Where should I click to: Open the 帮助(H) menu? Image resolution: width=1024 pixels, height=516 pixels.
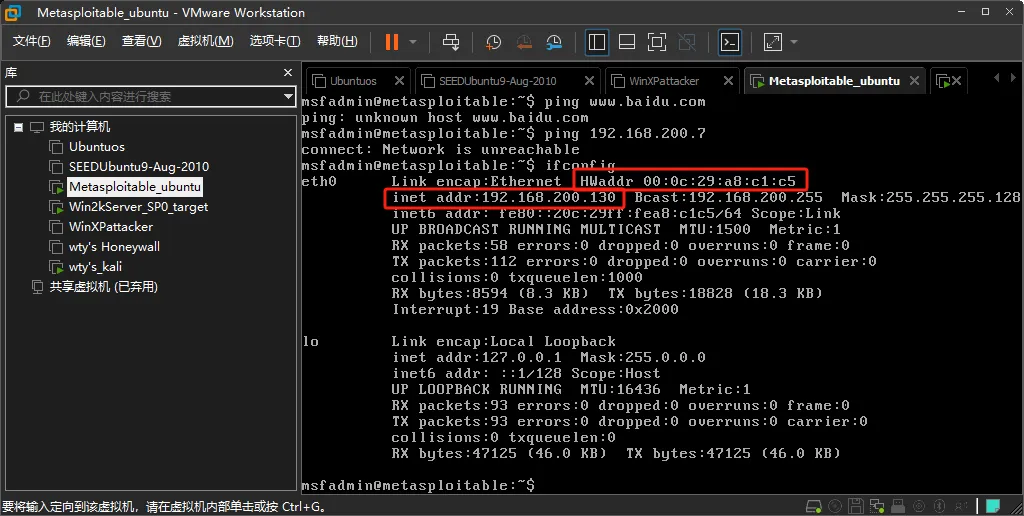338,41
